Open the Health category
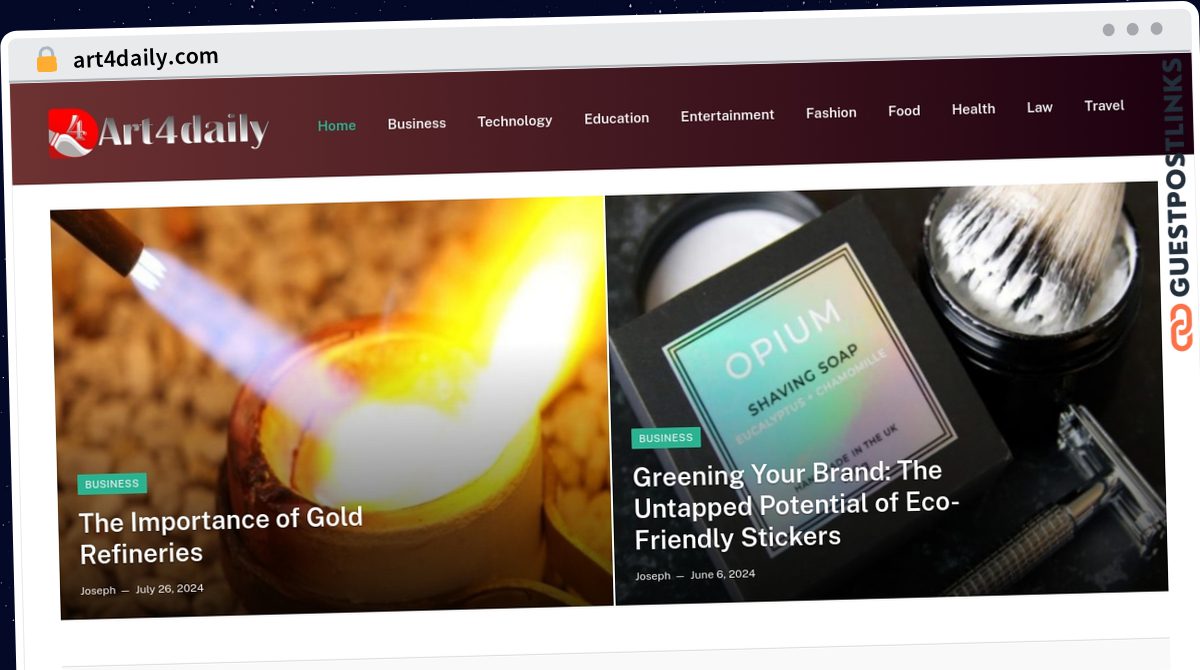1200x670 pixels. 974,109
